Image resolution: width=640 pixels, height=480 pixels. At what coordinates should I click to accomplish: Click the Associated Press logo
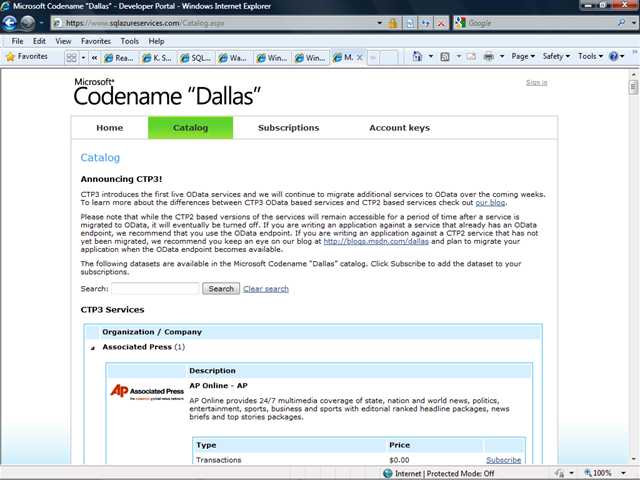147,392
